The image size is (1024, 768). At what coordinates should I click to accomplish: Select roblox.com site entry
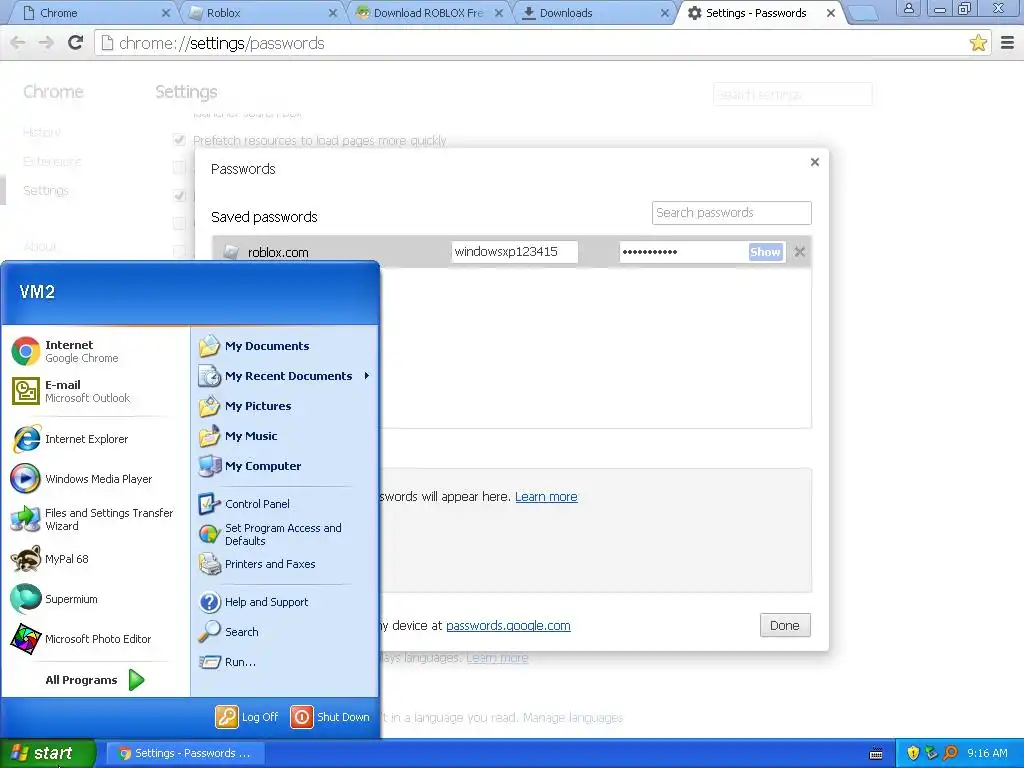pos(278,253)
